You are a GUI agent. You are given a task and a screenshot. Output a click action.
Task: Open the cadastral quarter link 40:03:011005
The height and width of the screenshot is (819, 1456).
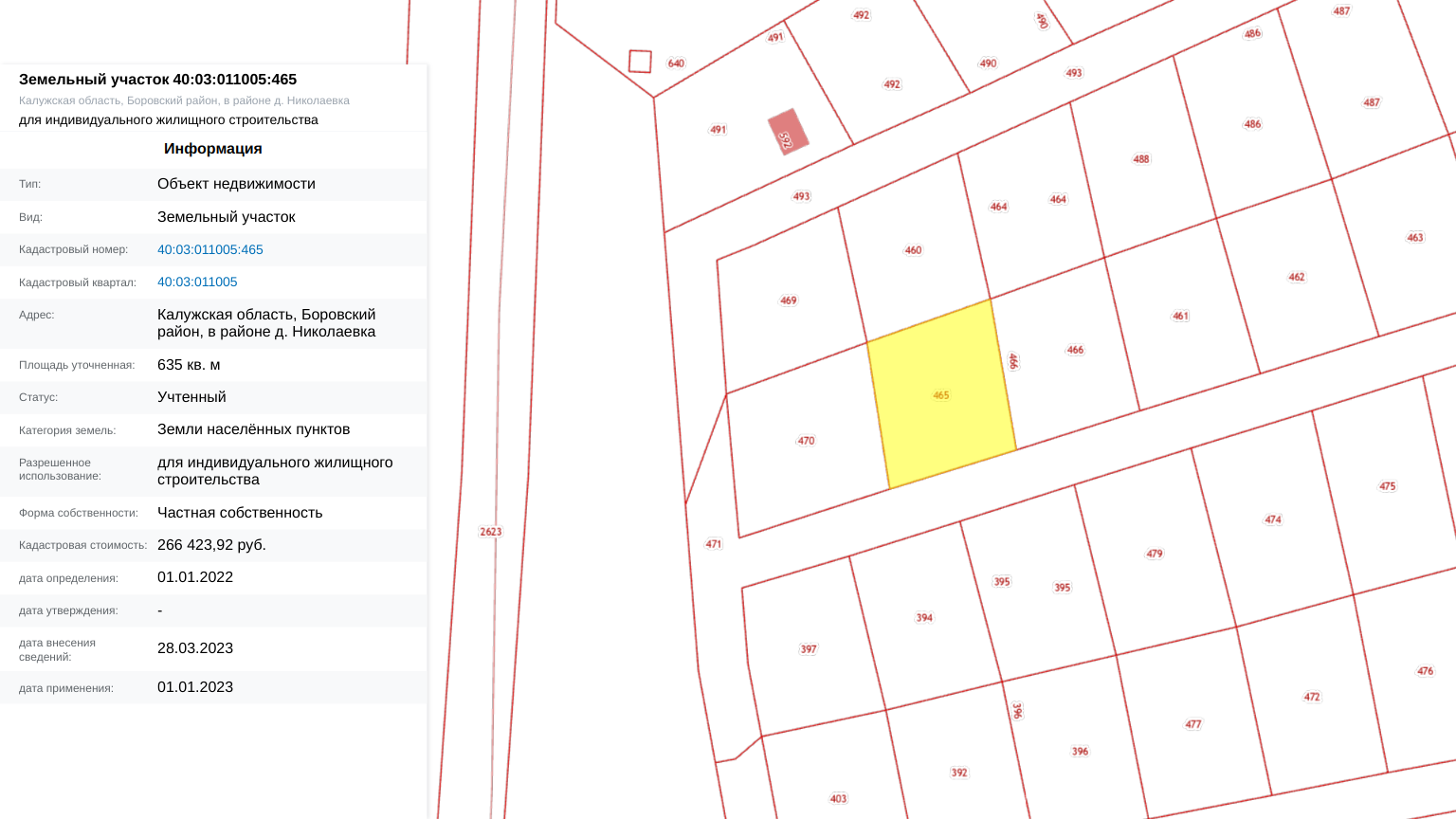pyautogui.click(x=197, y=282)
